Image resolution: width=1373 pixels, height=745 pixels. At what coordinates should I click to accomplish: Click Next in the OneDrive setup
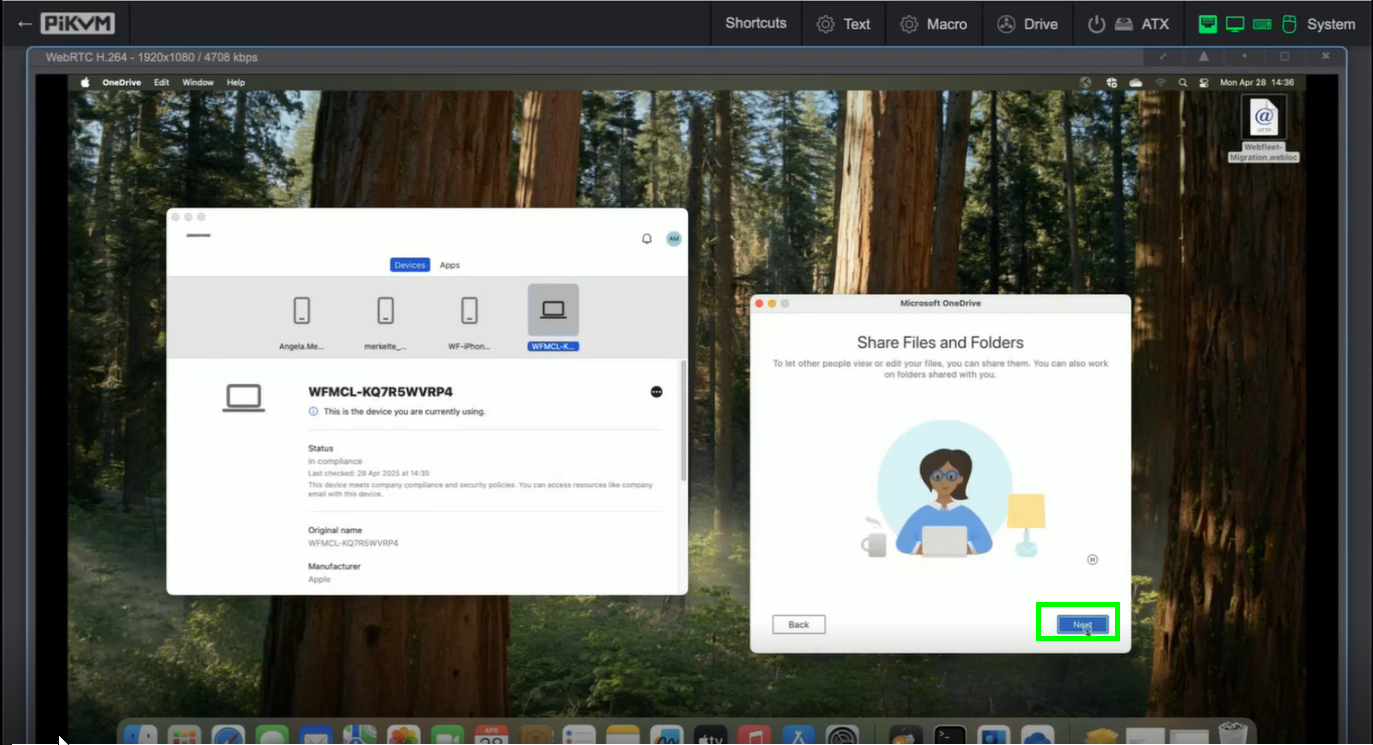(1082, 625)
